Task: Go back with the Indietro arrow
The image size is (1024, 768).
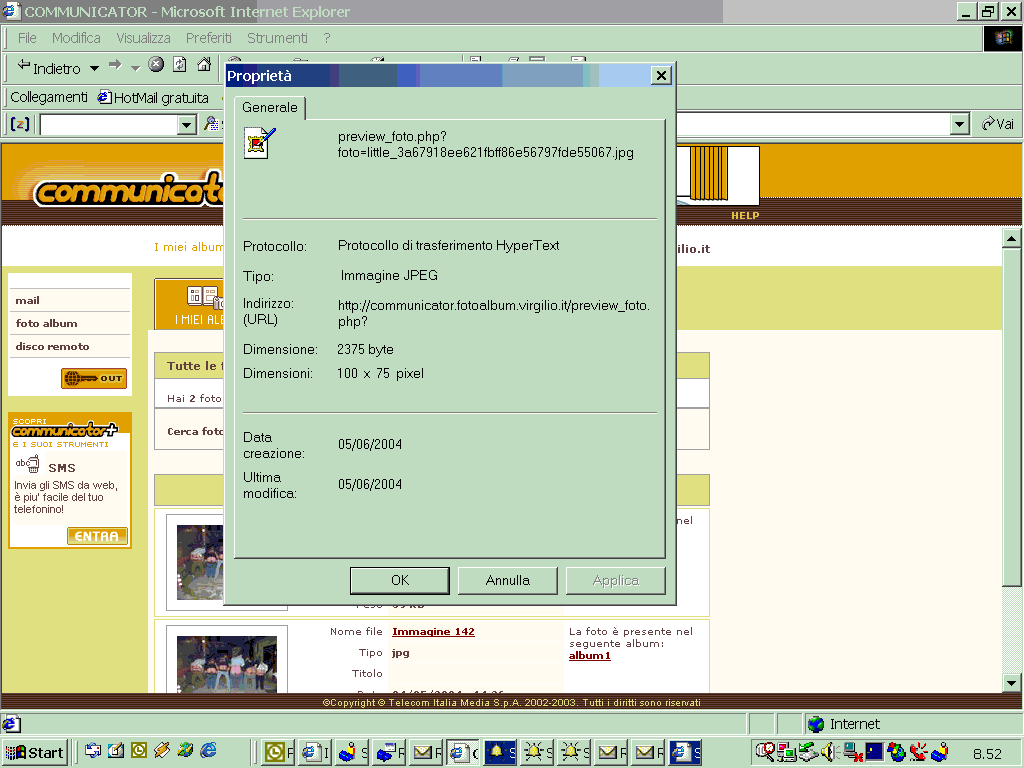Action: (48, 67)
